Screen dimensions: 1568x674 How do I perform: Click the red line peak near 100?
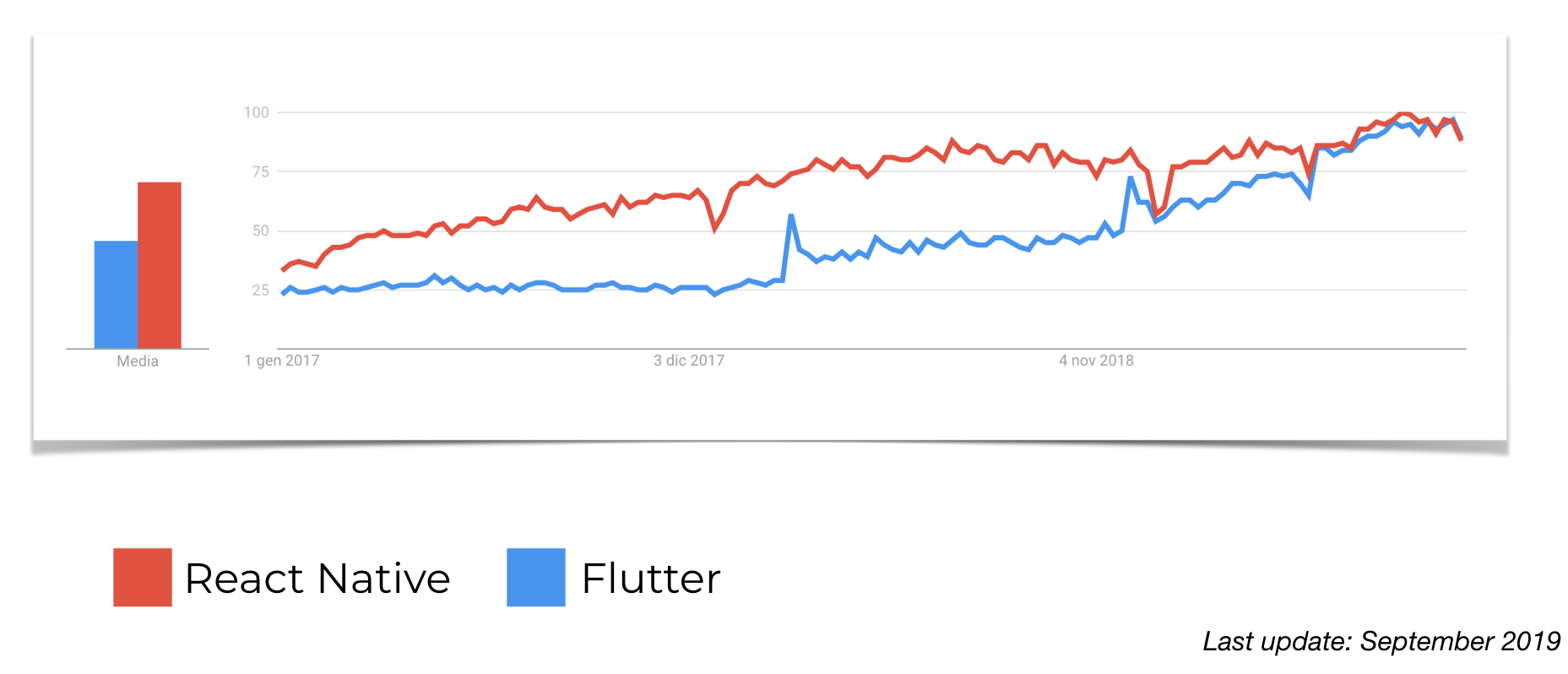1403,114
